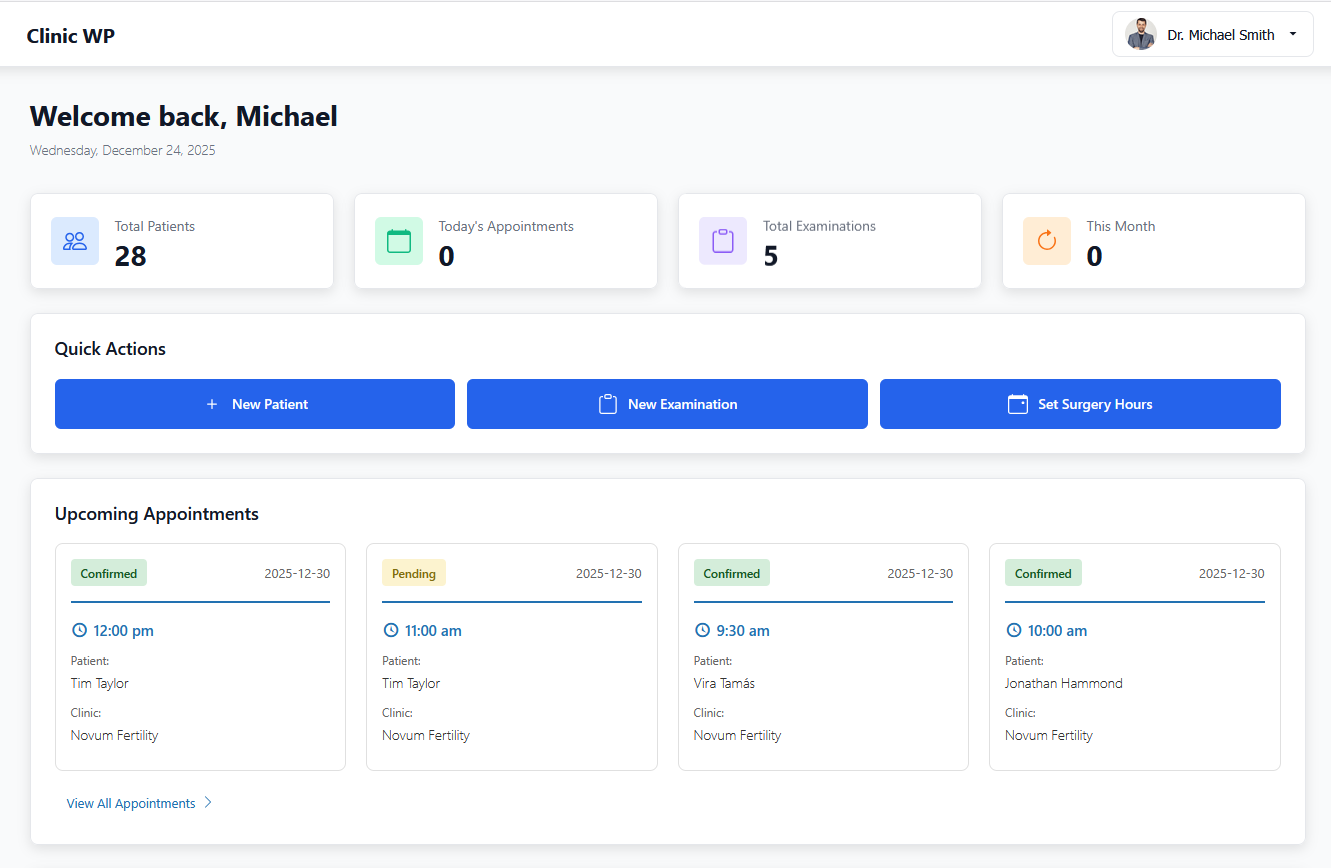Click the Total Patients people icon
The width and height of the screenshot is (1331, 868).
[75, 241]
